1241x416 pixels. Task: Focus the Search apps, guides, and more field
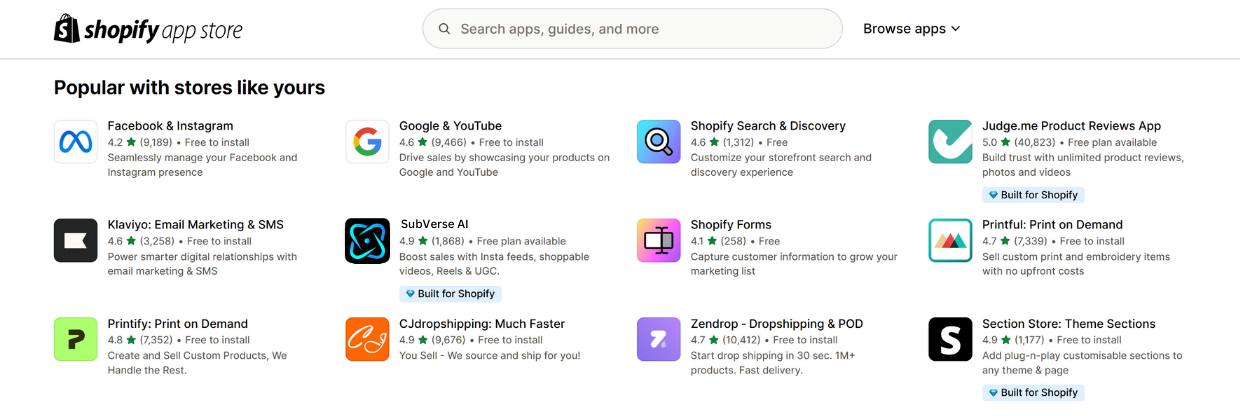[632, 29]
